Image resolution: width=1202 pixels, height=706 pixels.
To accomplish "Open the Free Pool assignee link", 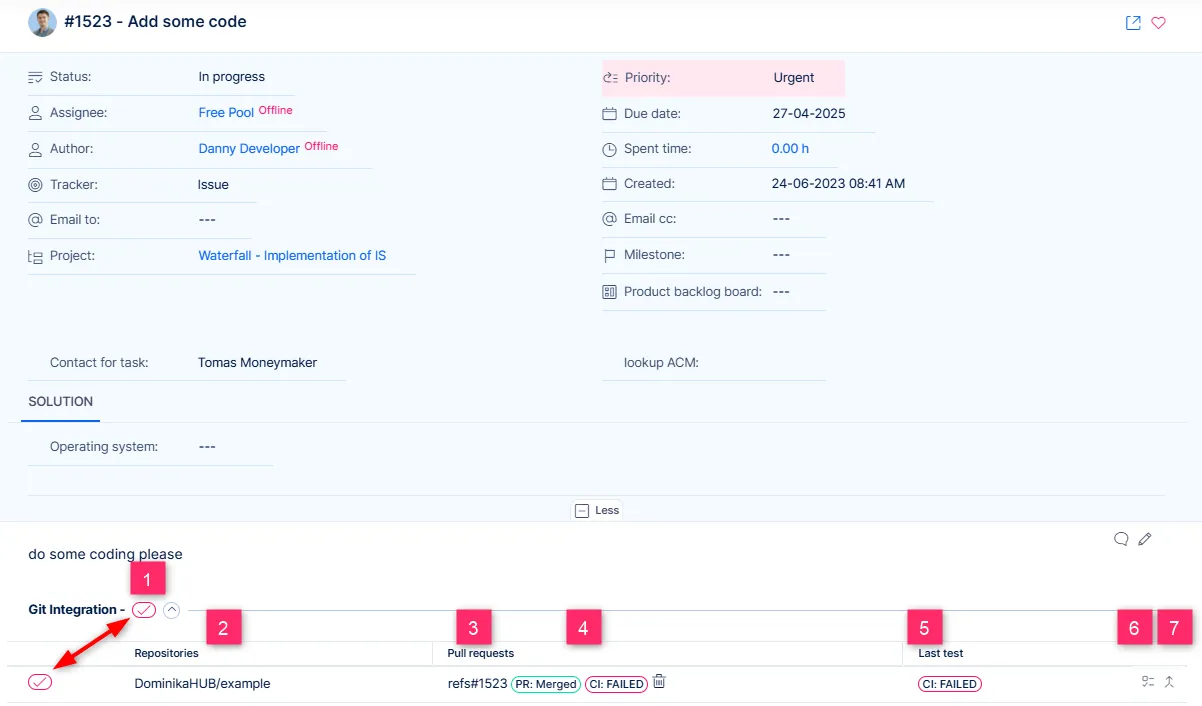I will pos(226,113).
